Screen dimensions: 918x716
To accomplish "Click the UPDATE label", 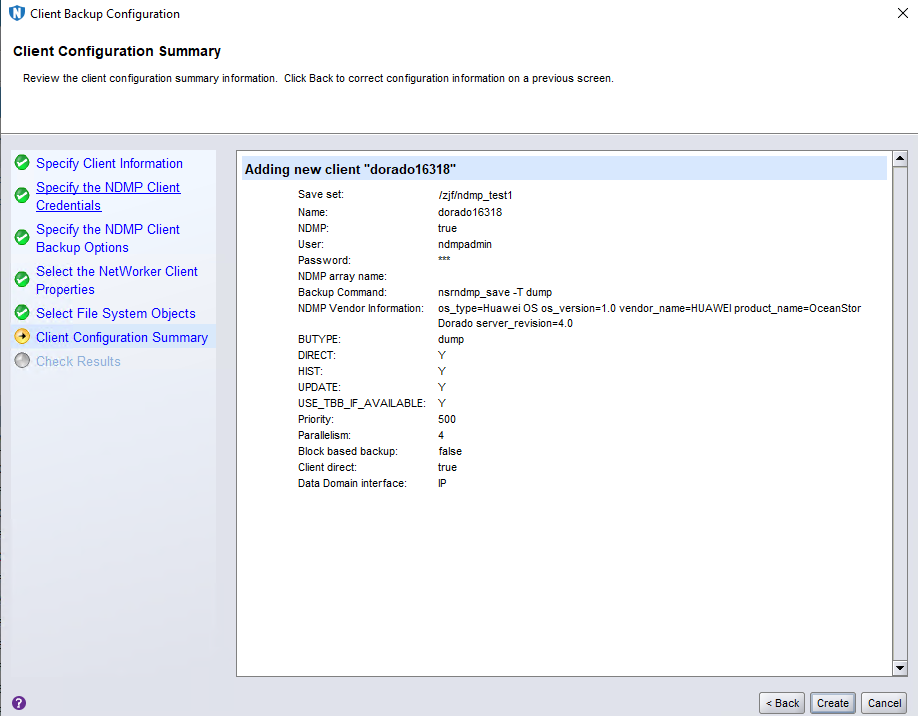I will click(x=319, y=387).
